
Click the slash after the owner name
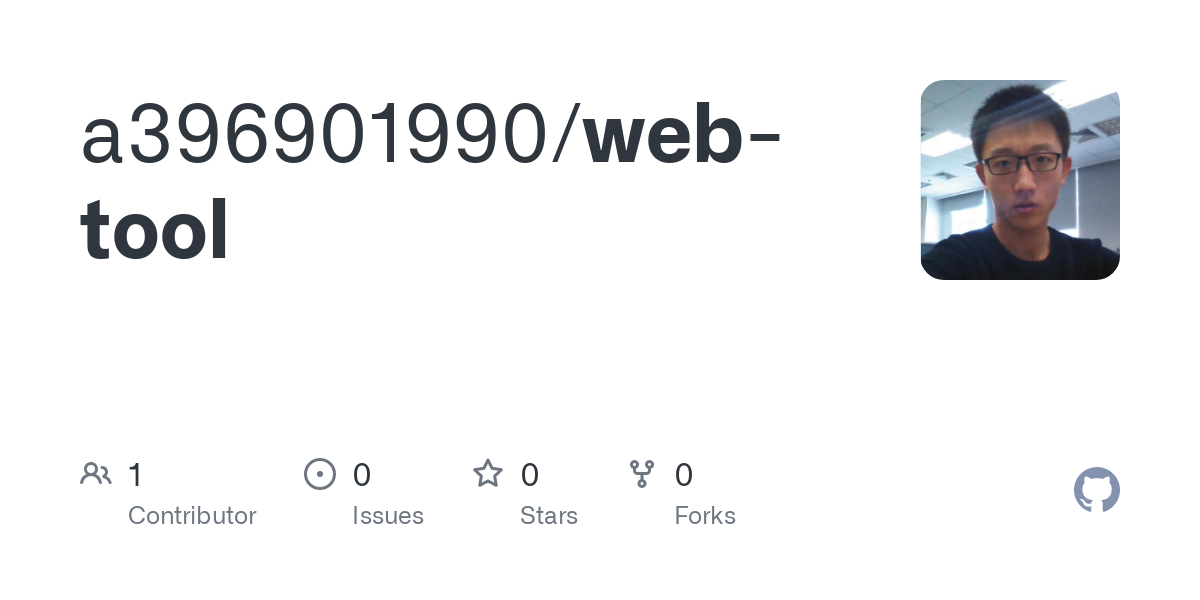(563, 137)
